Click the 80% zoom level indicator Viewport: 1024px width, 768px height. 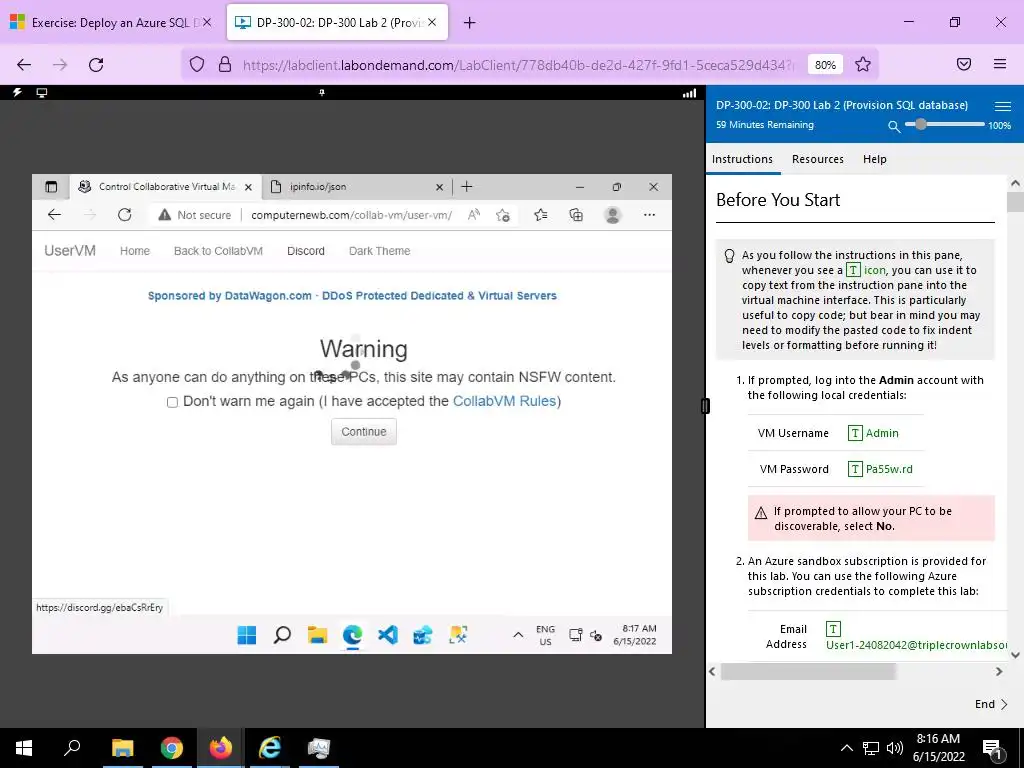(825, 65)
